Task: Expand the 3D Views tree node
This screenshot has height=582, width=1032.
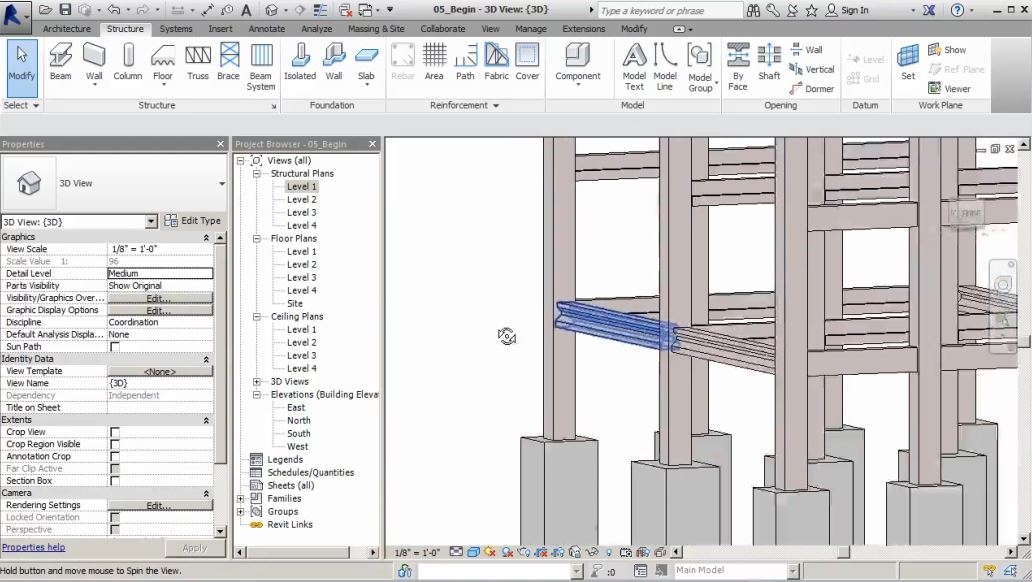Action: pyautogui.click(x=257, y=382)
